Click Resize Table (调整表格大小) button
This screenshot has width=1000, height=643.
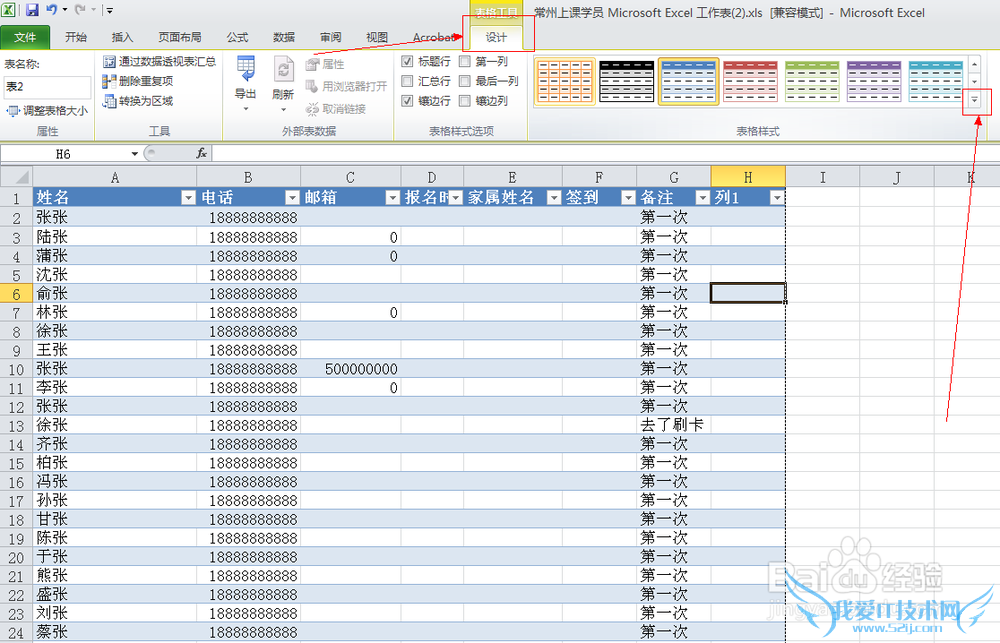click(x=47, y=111)
